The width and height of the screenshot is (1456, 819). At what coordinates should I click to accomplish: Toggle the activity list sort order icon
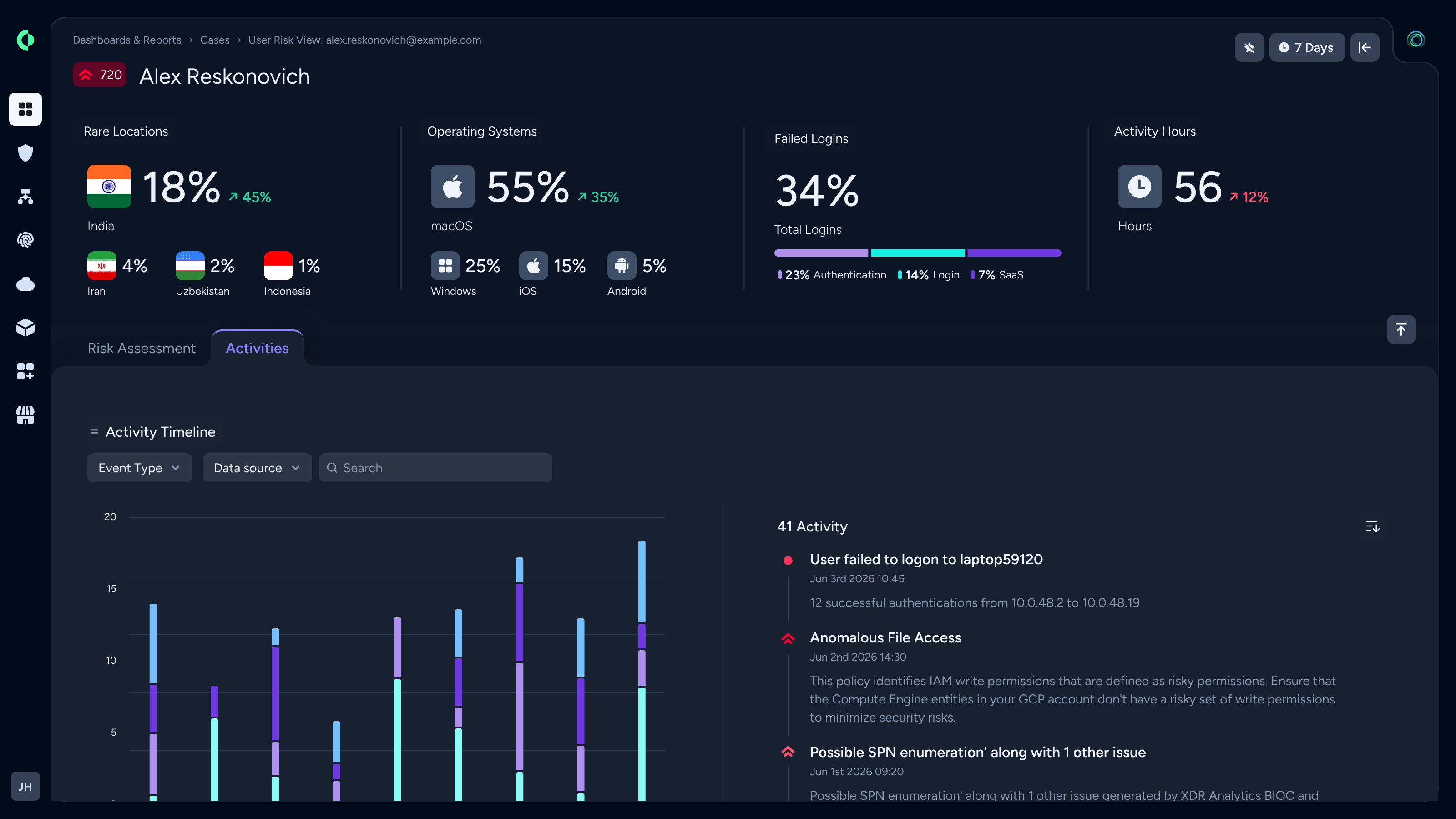point(1372,526)
